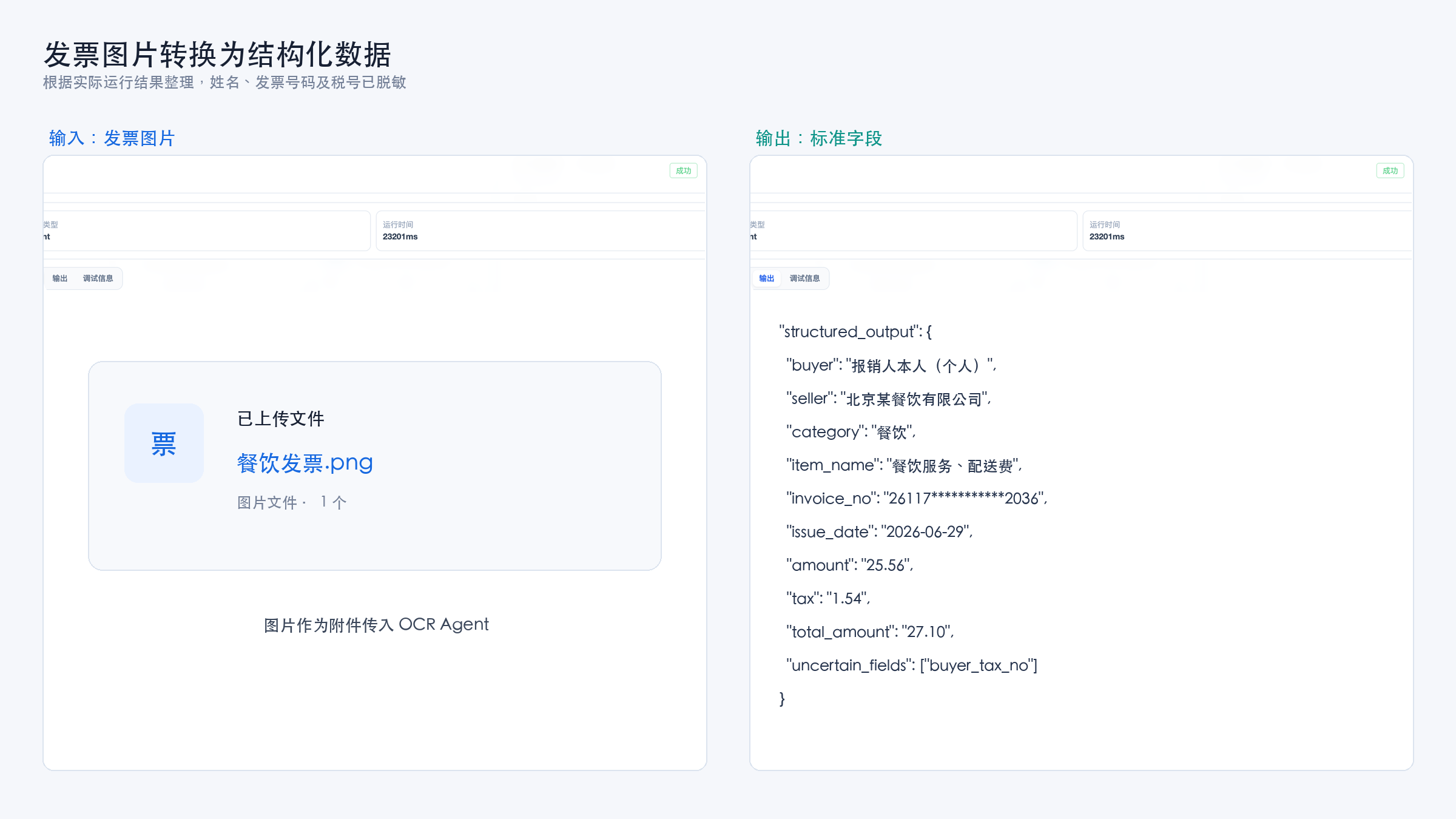Viewport: 1456px width, 819px height.
Task: Click the heading 输入：发票图片
Action: click(112, 138)
